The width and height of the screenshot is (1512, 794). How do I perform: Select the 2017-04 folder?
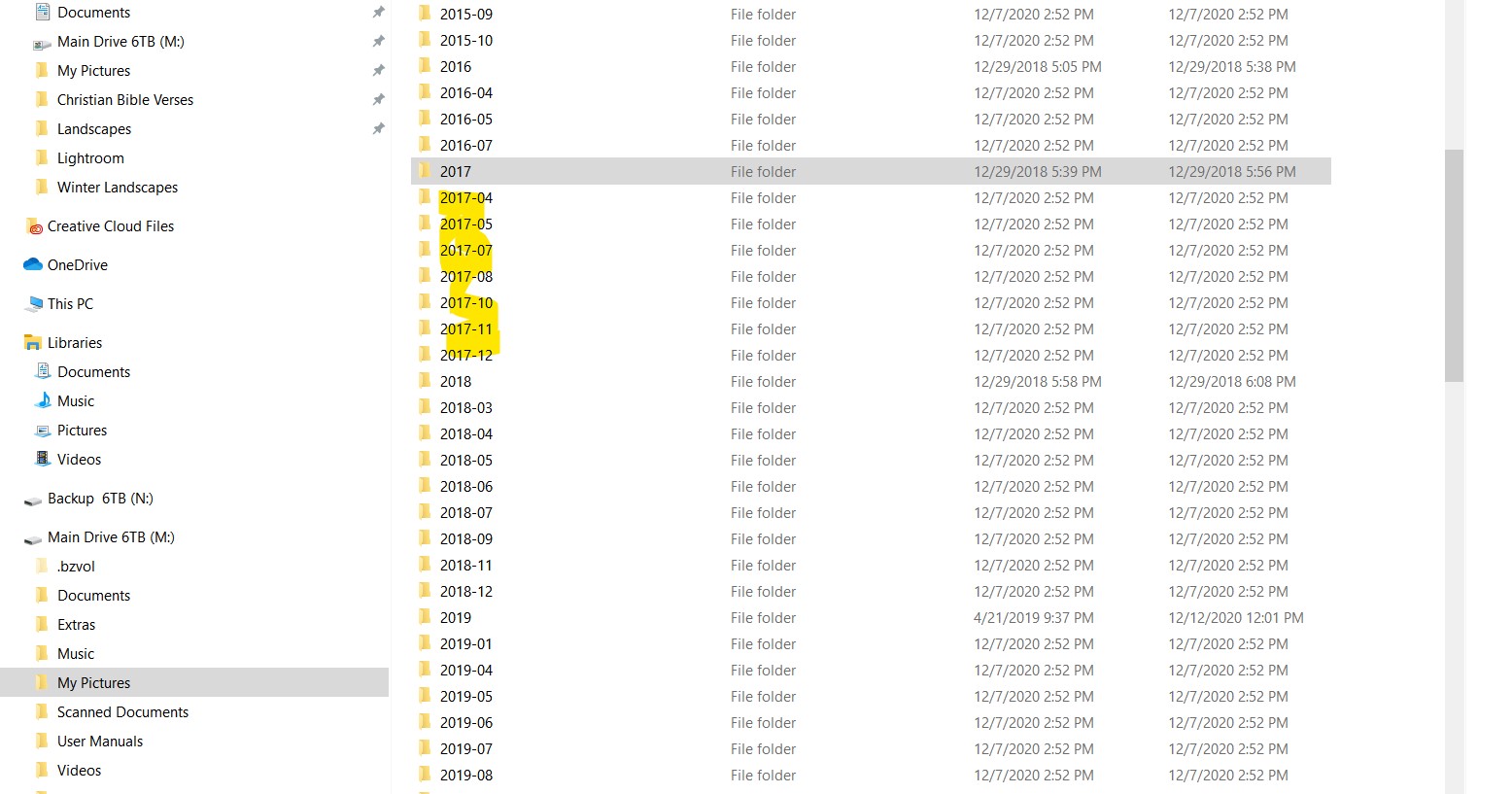[x=466, y=197]
